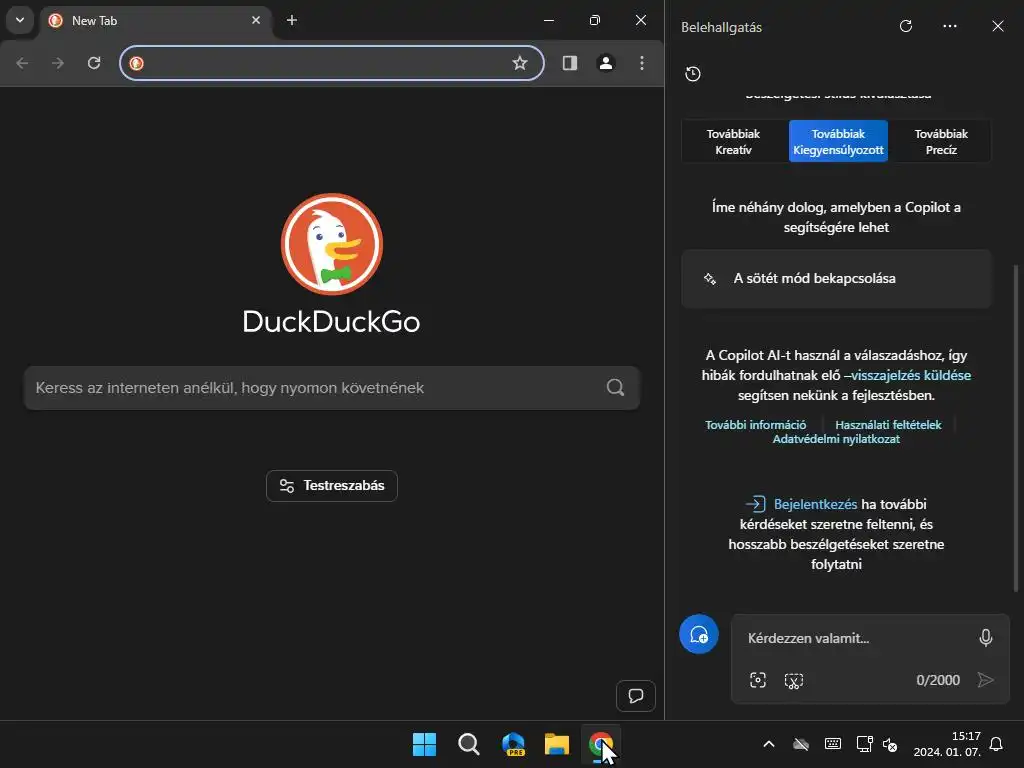The height and width of the screenshot is (768, 1024).
Task: Open the browser profile menu
Action: (x=606, y=63)
